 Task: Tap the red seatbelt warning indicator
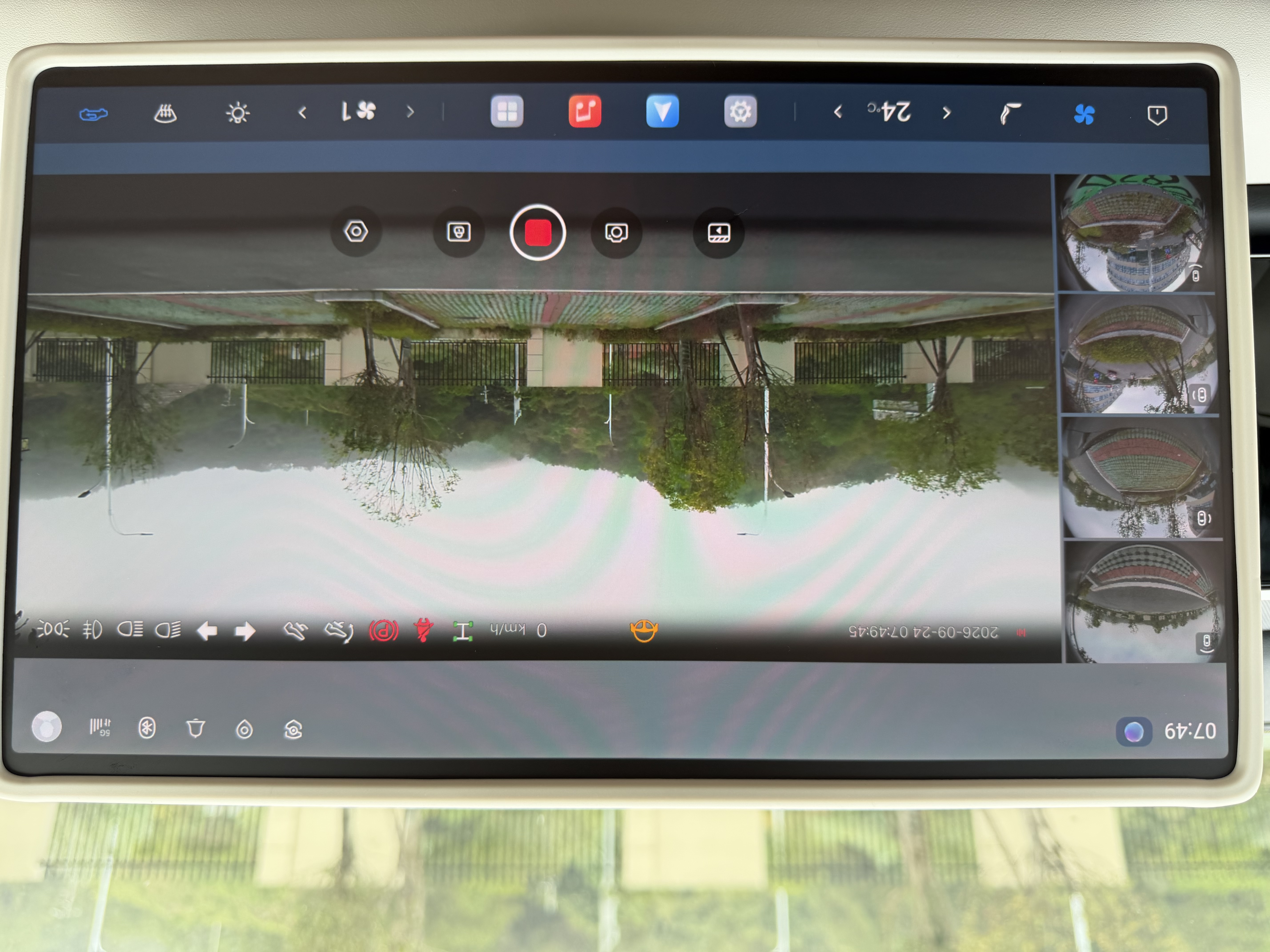[x=423, y=630]
